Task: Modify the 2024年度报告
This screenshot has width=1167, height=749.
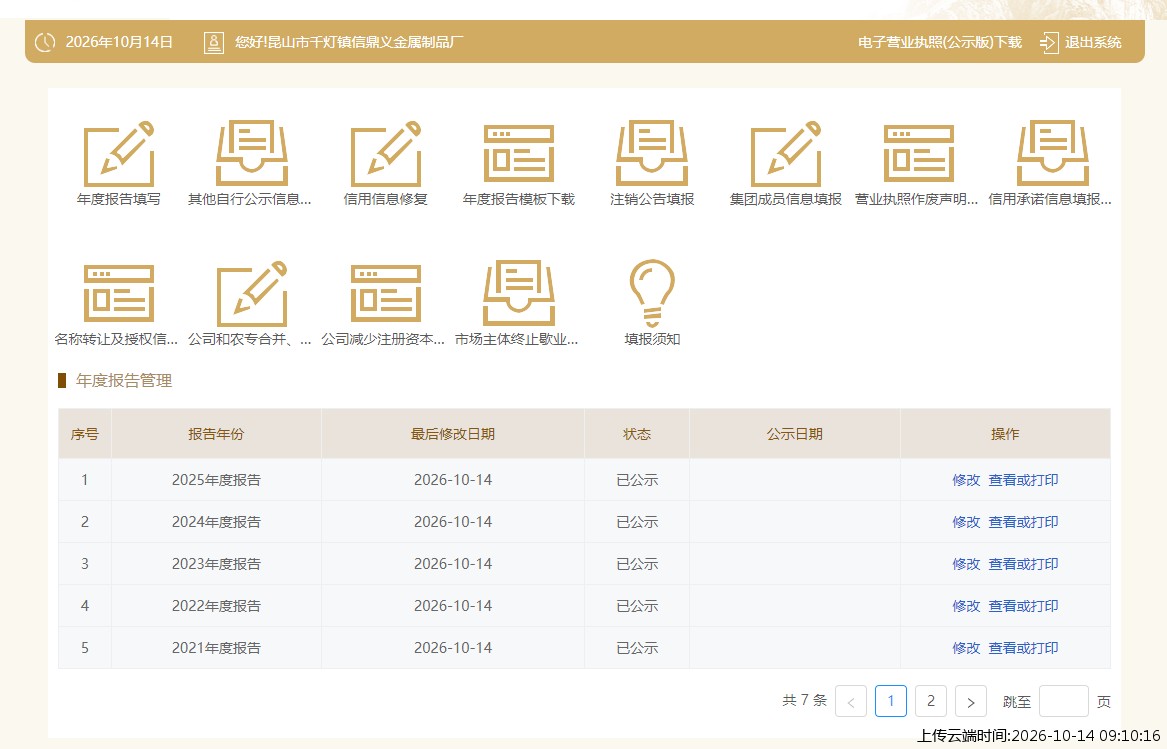Action: click(966, 522)
